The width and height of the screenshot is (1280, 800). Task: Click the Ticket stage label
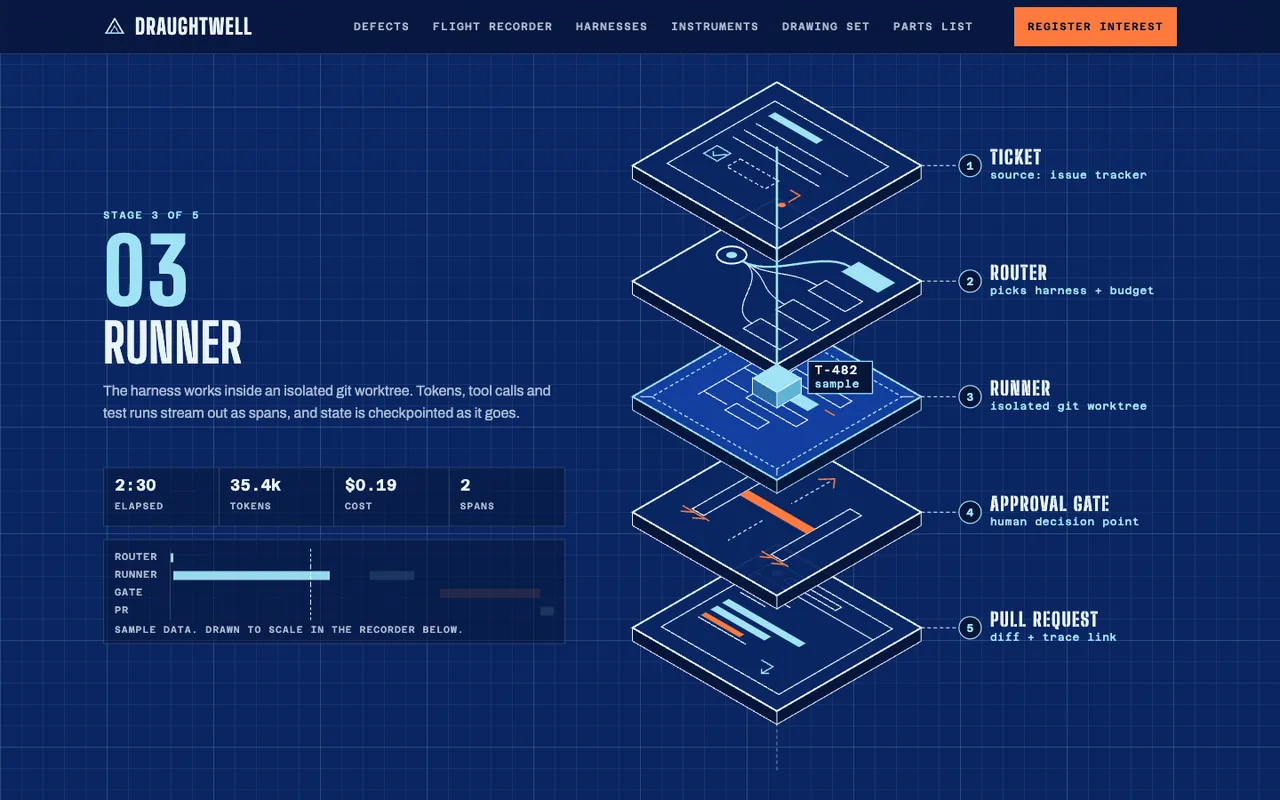point(1016,157)
